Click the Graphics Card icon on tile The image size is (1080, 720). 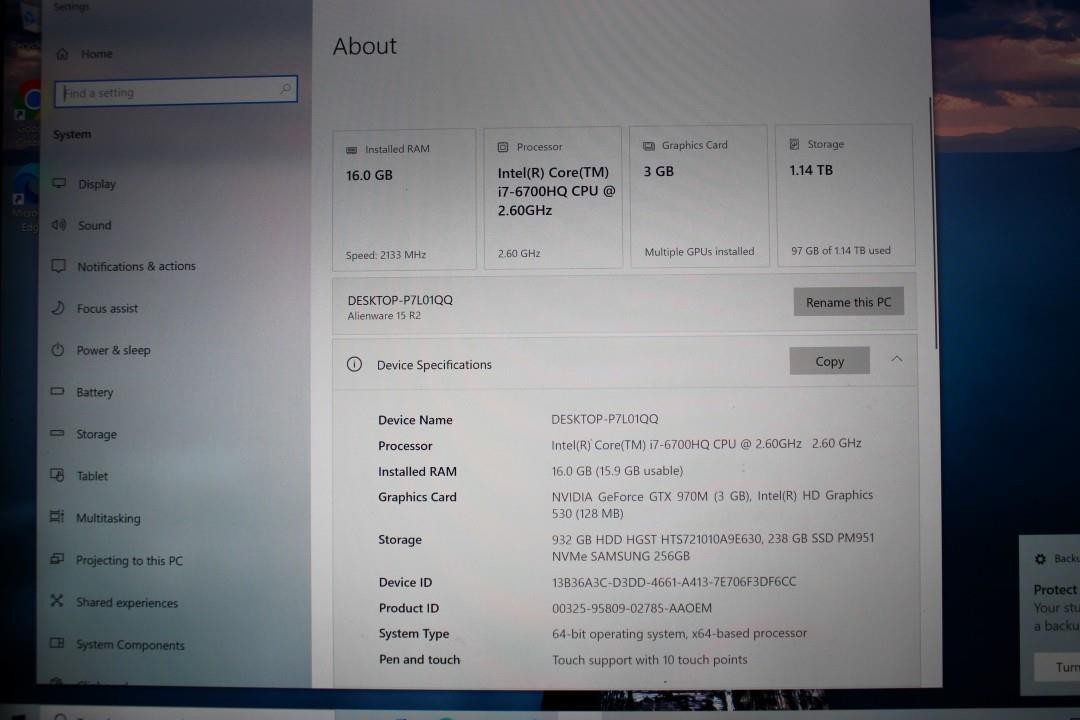tap(649, 145)
